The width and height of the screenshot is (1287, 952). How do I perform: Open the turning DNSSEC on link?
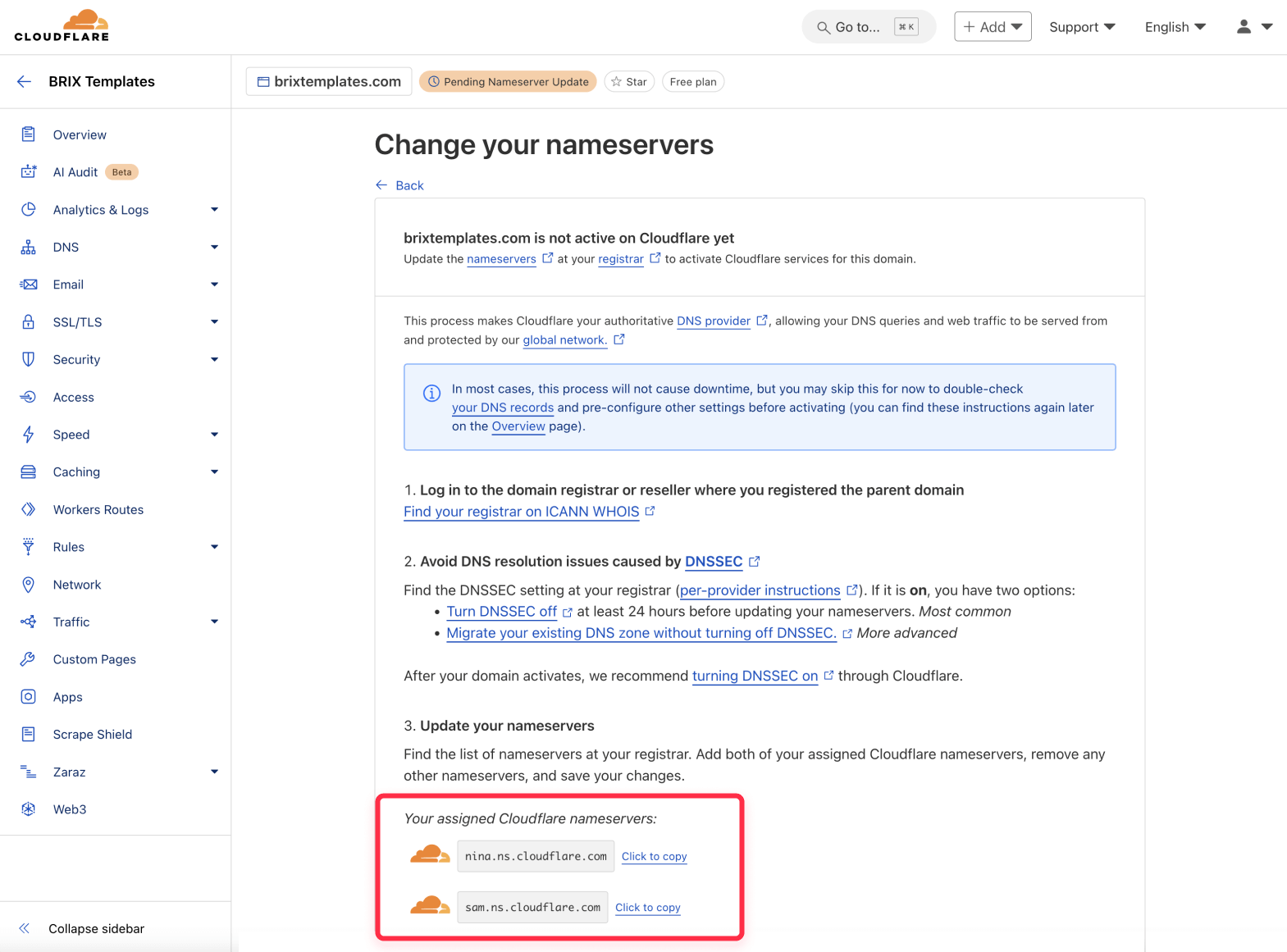pos(755,676)
